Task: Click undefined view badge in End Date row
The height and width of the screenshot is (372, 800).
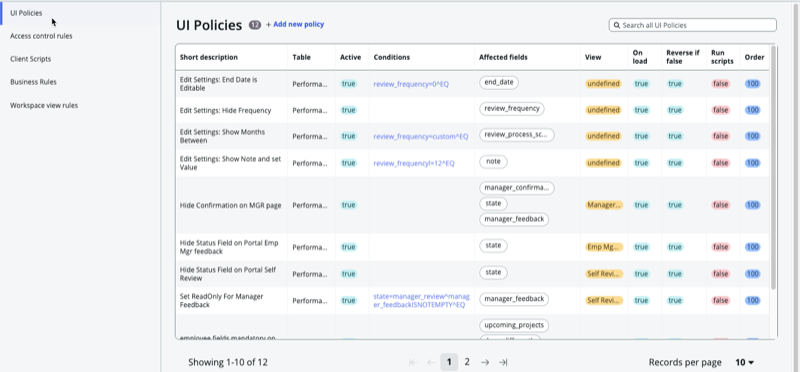Action: click(x=603, y=84)
